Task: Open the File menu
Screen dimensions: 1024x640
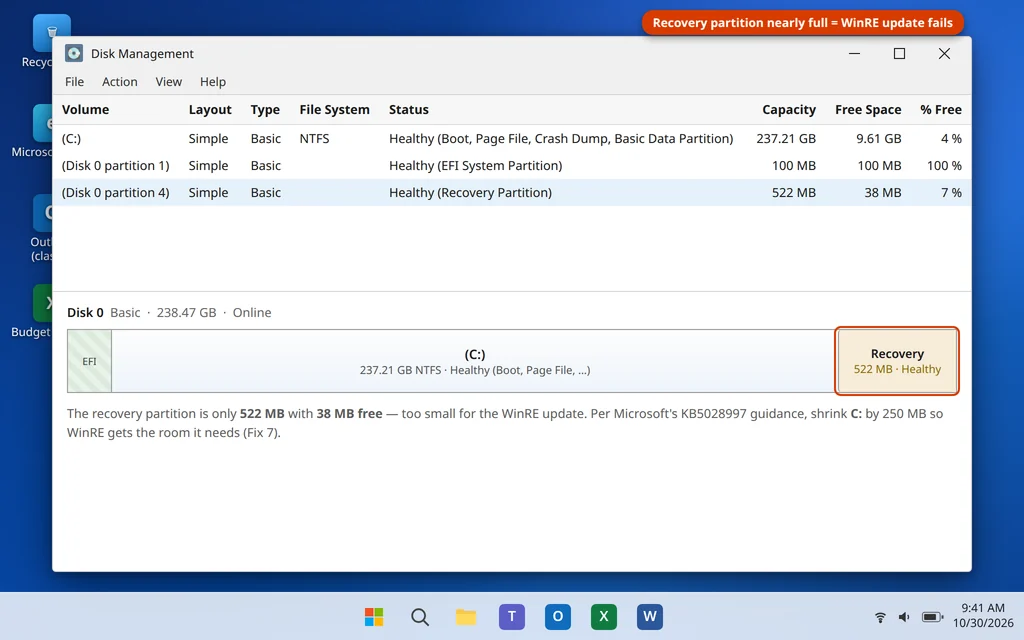Action: 74,82
